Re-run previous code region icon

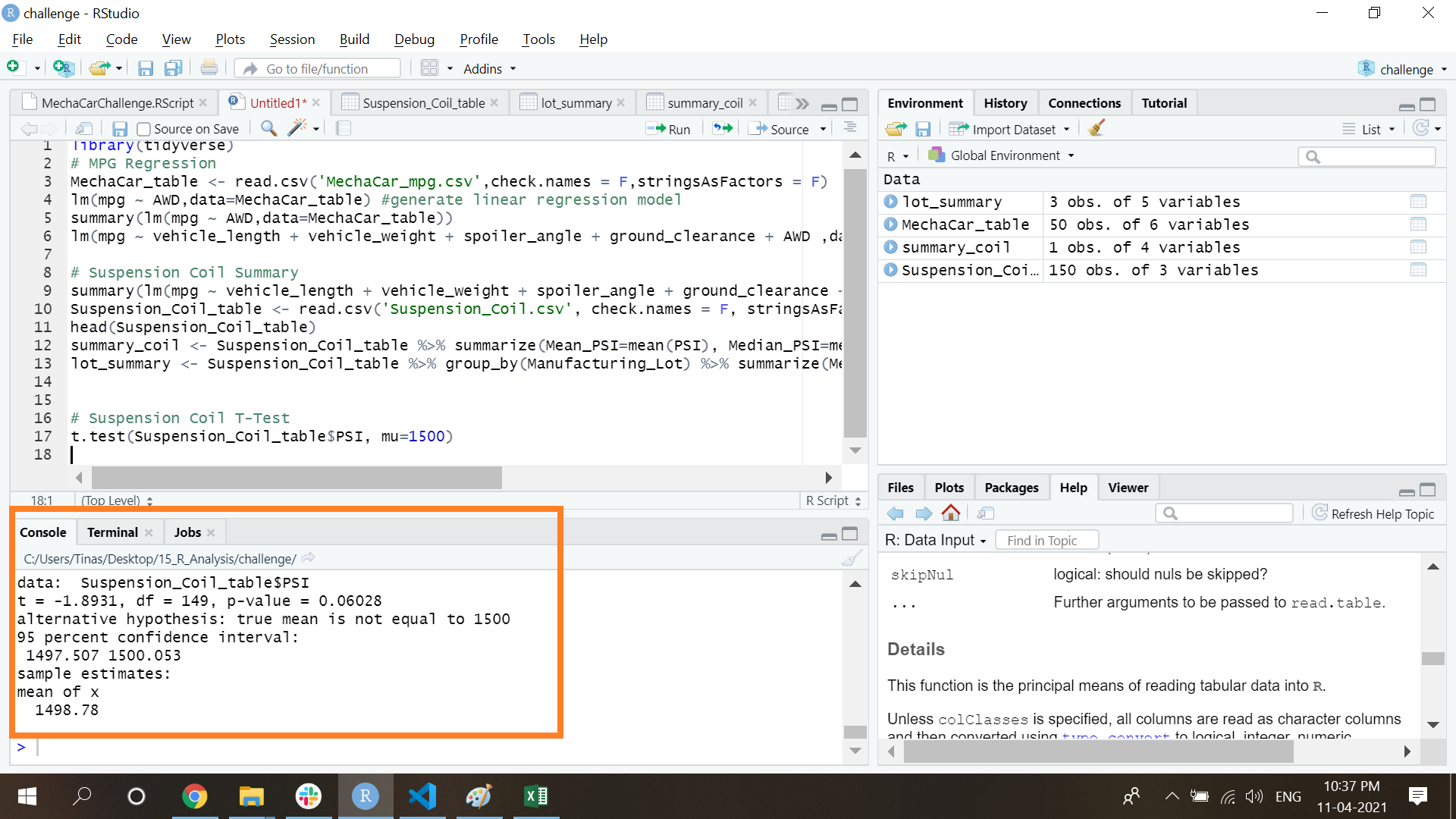click(723, 128)
